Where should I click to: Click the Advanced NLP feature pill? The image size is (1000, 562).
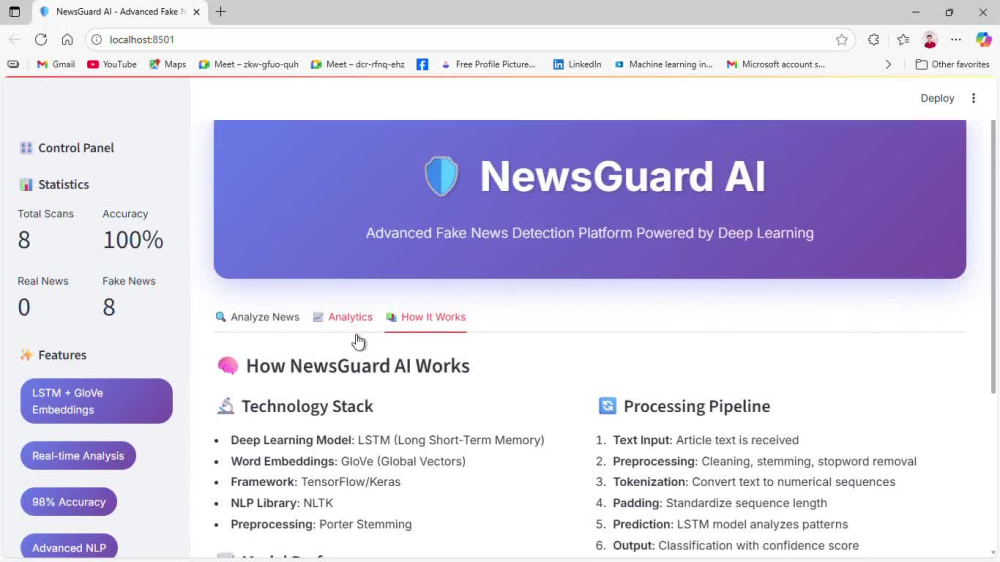(69, 547)
